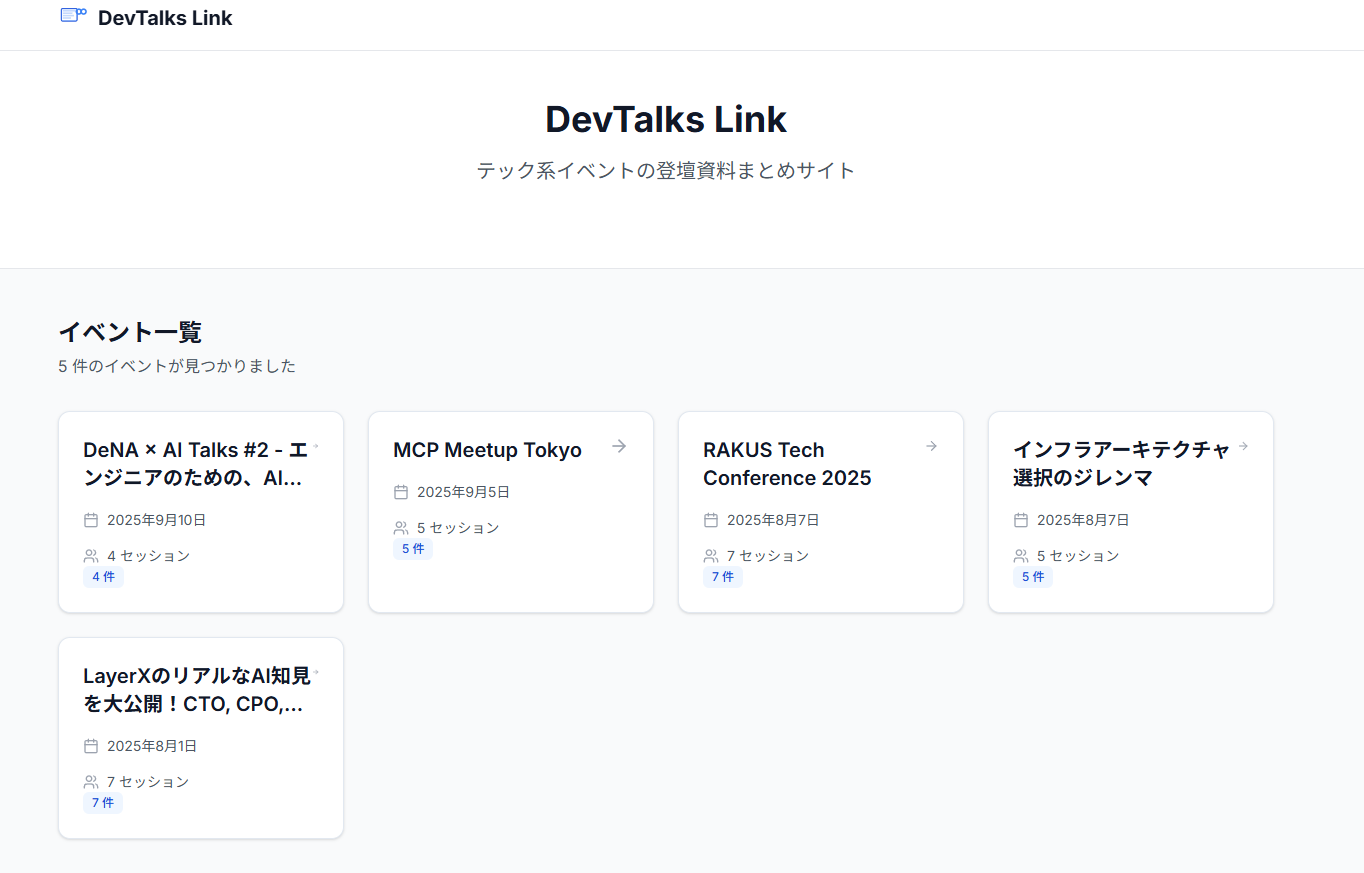
Task: Open RAKUS Tech Conference 2025 event title
Action: (787, 464)
